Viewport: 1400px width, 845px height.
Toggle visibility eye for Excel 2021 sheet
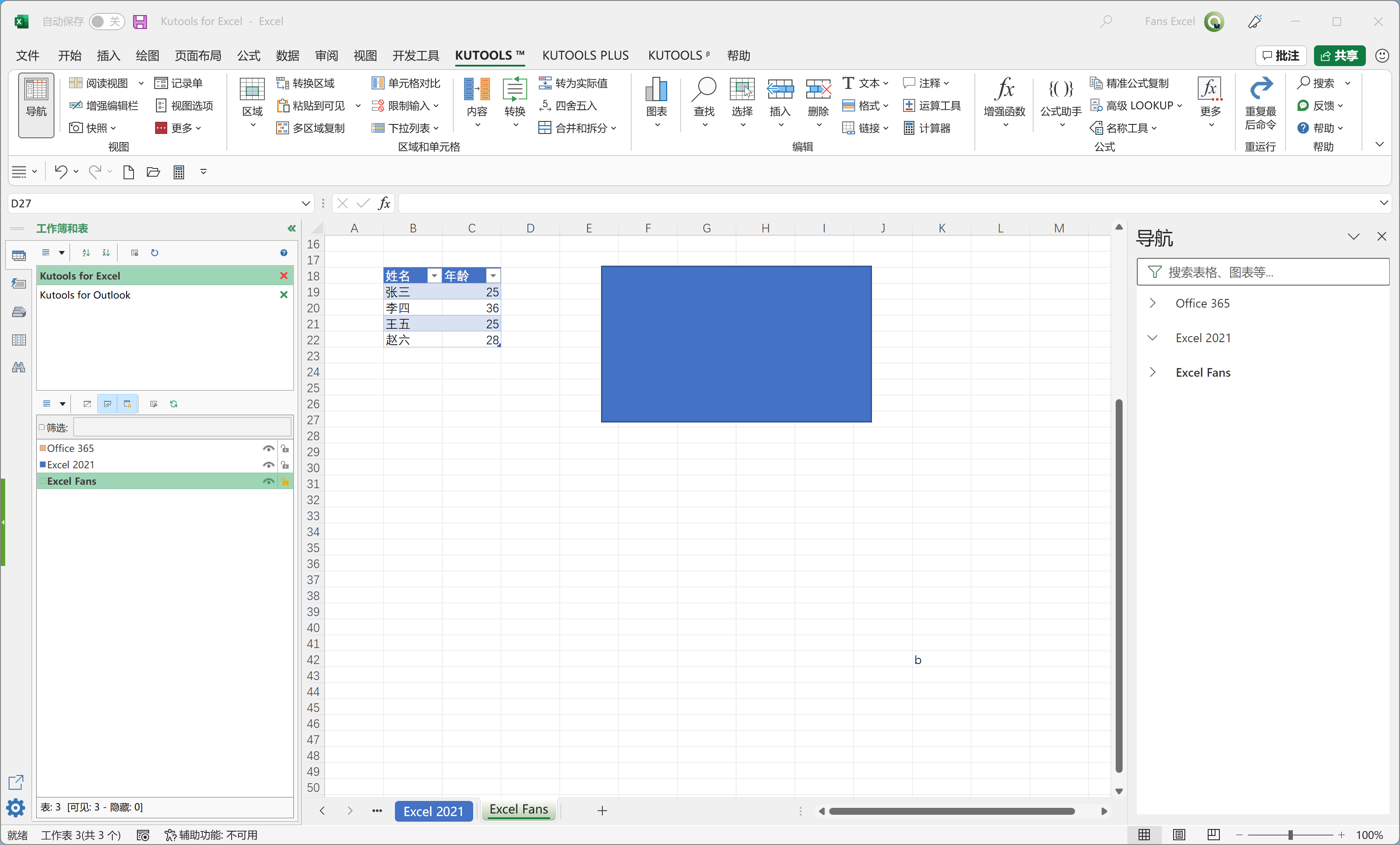(268, 465)
